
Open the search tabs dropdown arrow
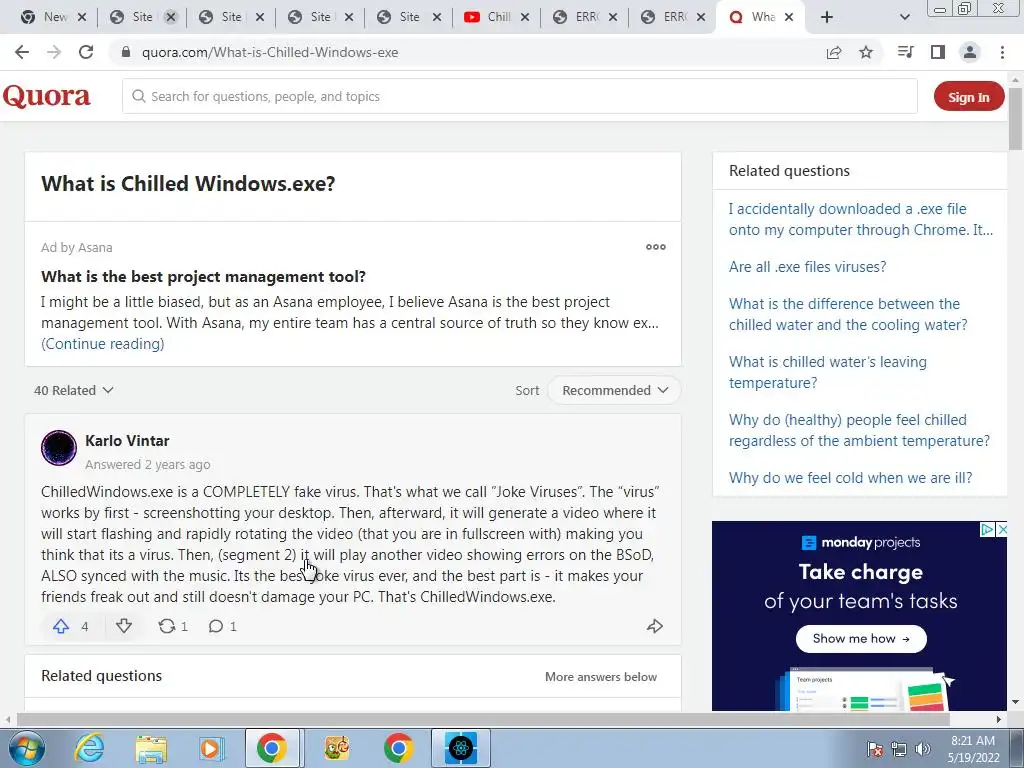tap(904, 17)
